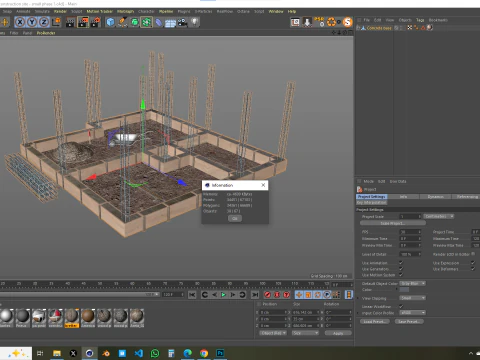Open the Floor environment icon
The image size is (480, 360).
[170, 23]
